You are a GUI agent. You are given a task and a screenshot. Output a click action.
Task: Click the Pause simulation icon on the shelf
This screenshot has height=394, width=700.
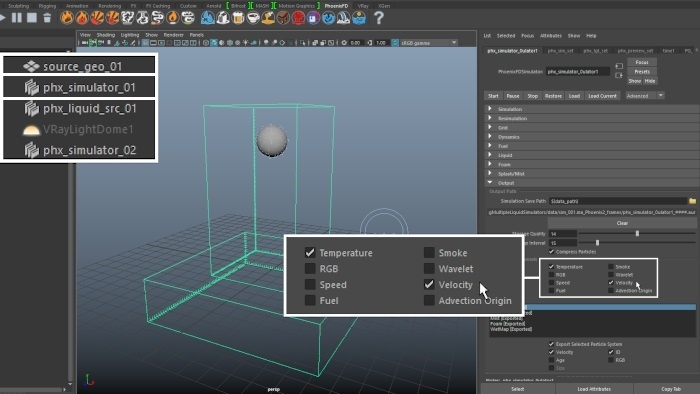17,18
